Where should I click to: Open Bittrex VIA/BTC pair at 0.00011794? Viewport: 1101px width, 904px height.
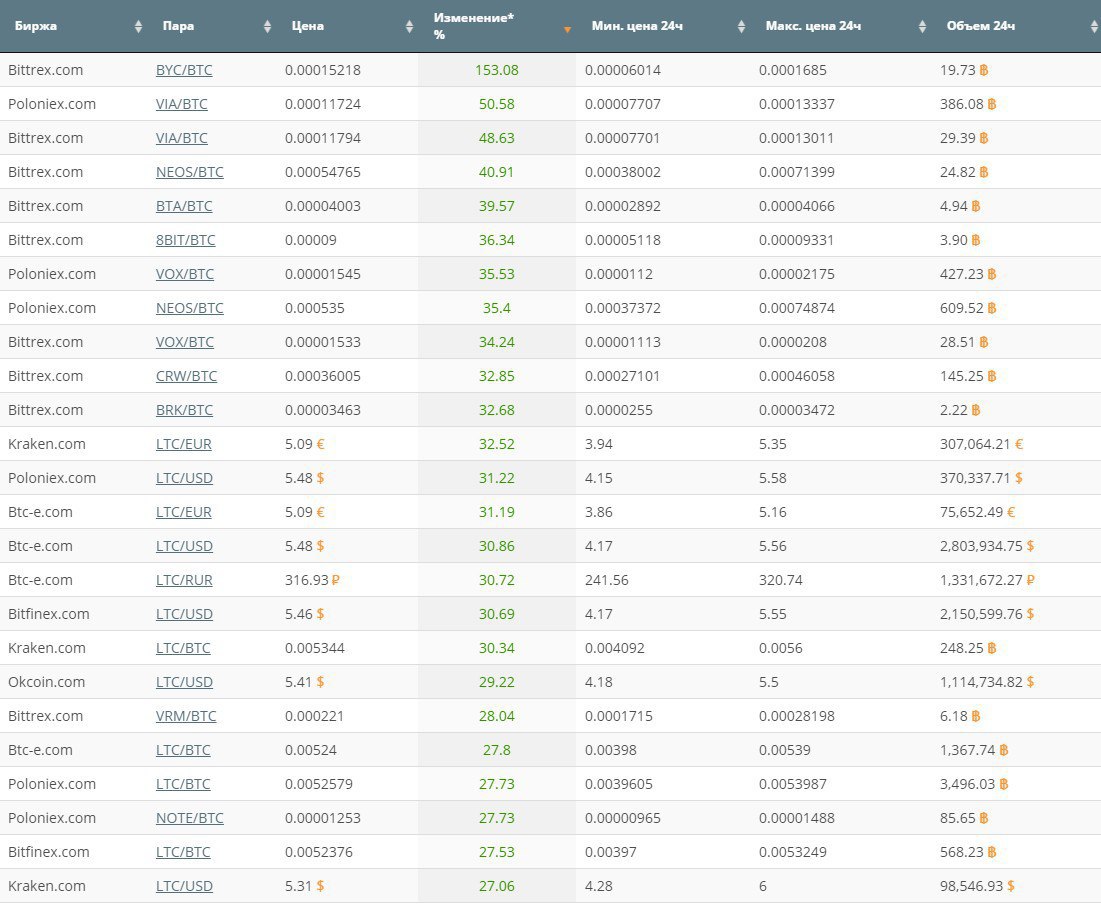click(182, 138)
